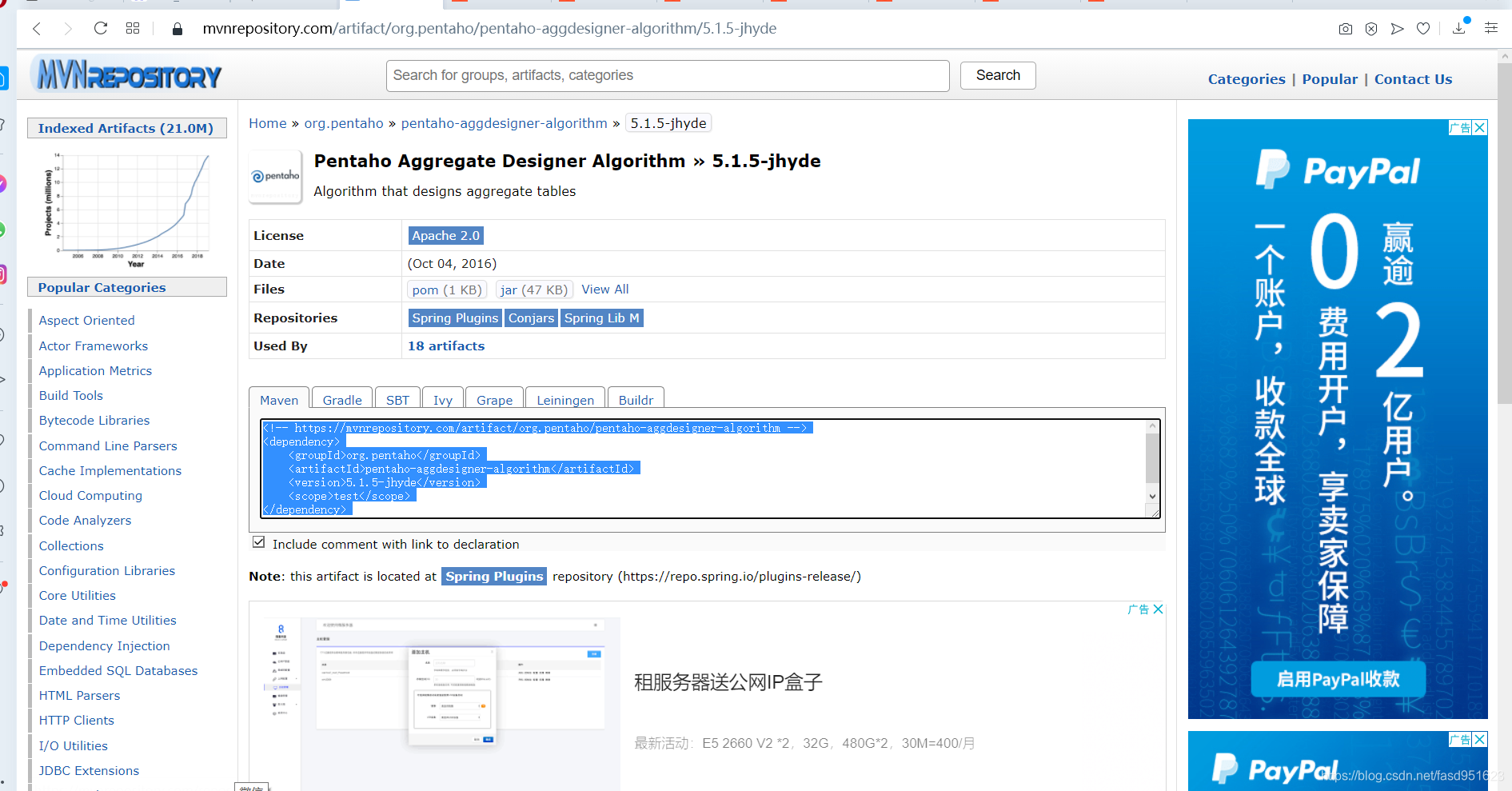1512x791 pixels.
Task: Open the downloads icon with blue dot
Action: [1458, 28]
